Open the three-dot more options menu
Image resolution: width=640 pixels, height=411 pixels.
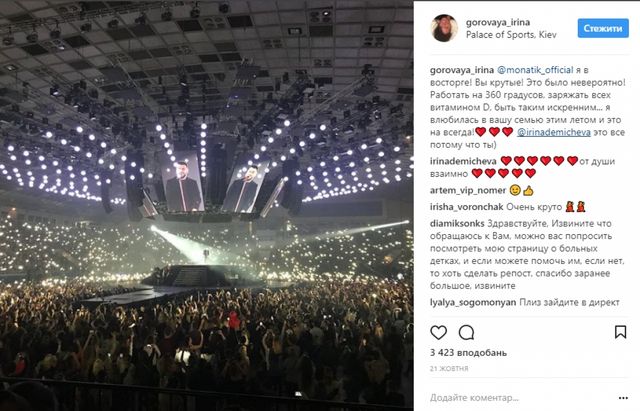(x=622, y=396)
